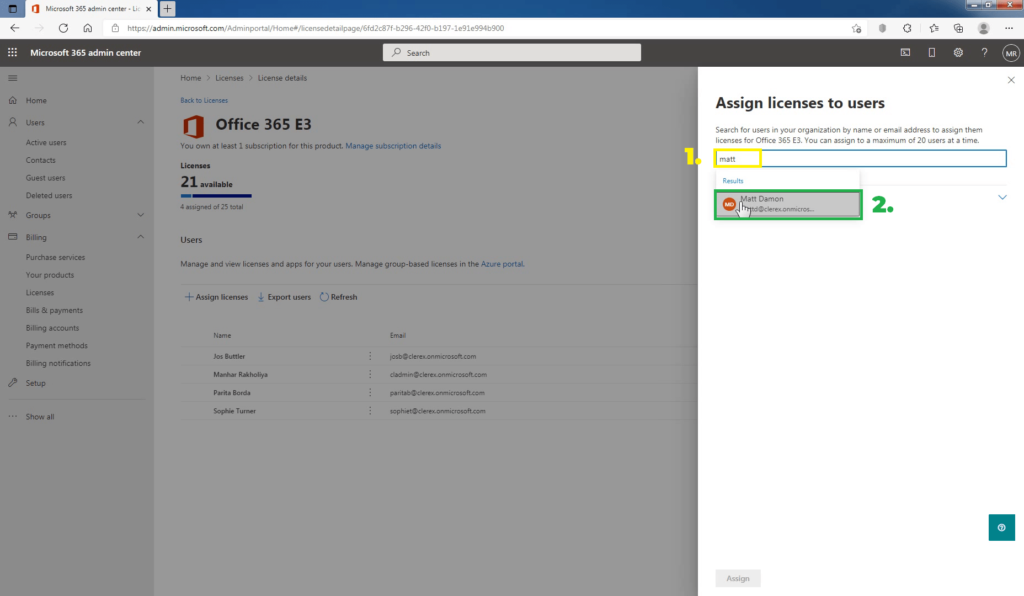Open Payment methods page

click(56, 345)
